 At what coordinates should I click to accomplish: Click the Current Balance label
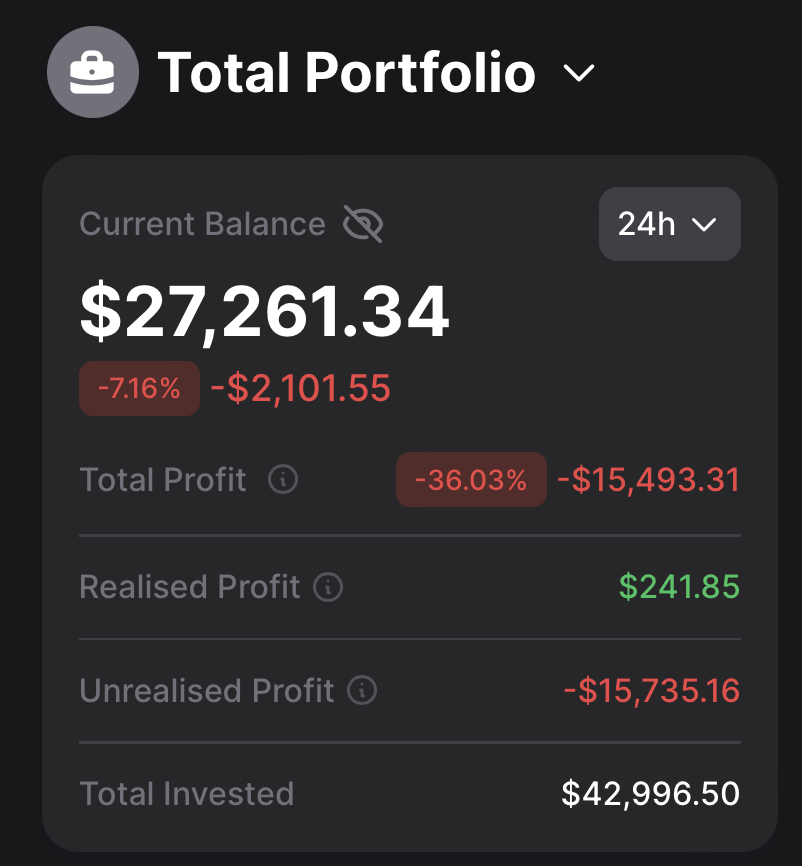(202, 224)
